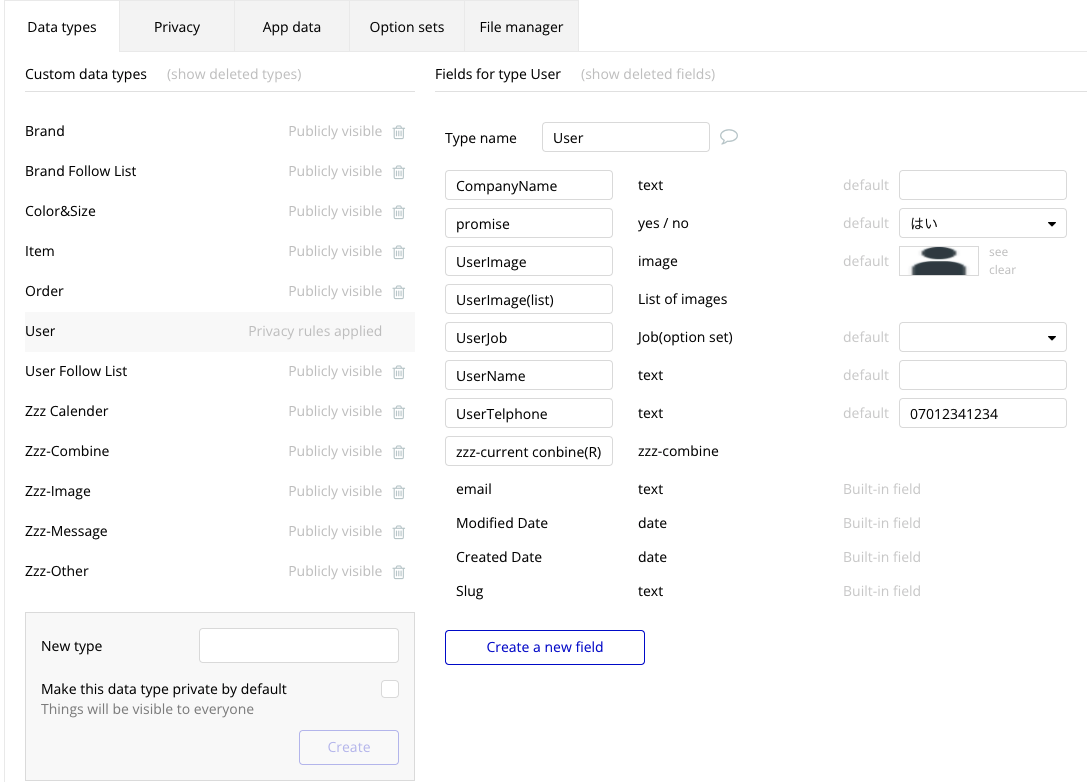The height and width of the screenshot is (782, 1087).
Task: Select the Zzz-Combine data type
Action: click(67, 451)
